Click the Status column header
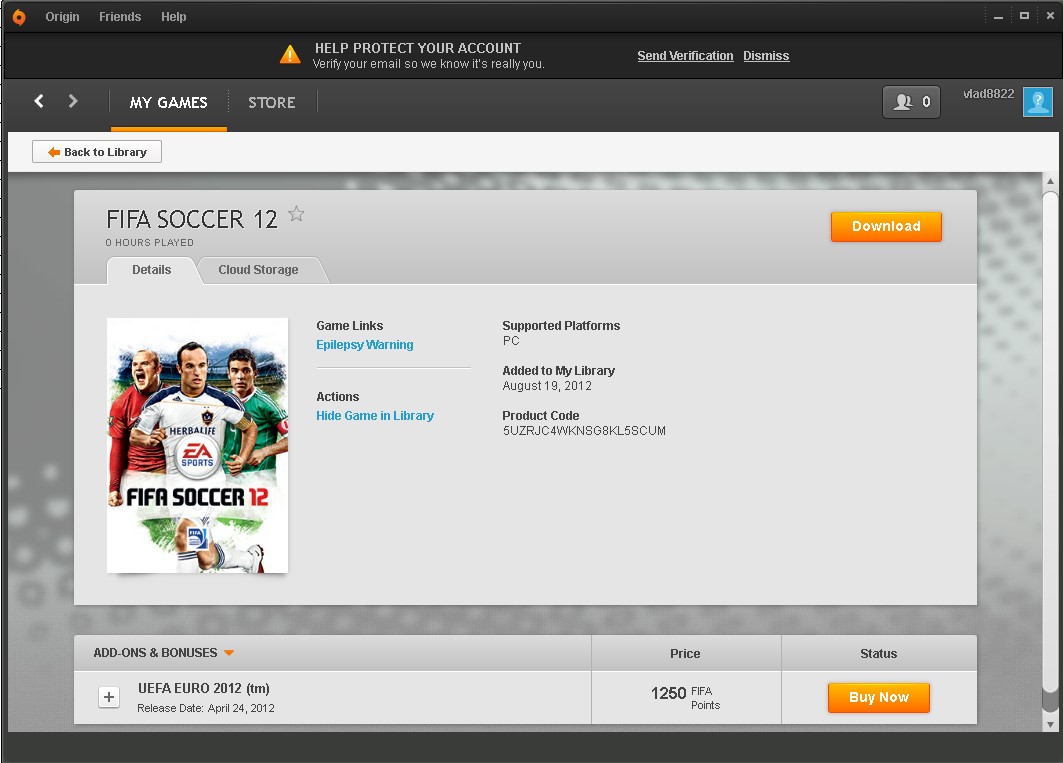The width and height of the screenshot is (1063, 763). (879, 654)
